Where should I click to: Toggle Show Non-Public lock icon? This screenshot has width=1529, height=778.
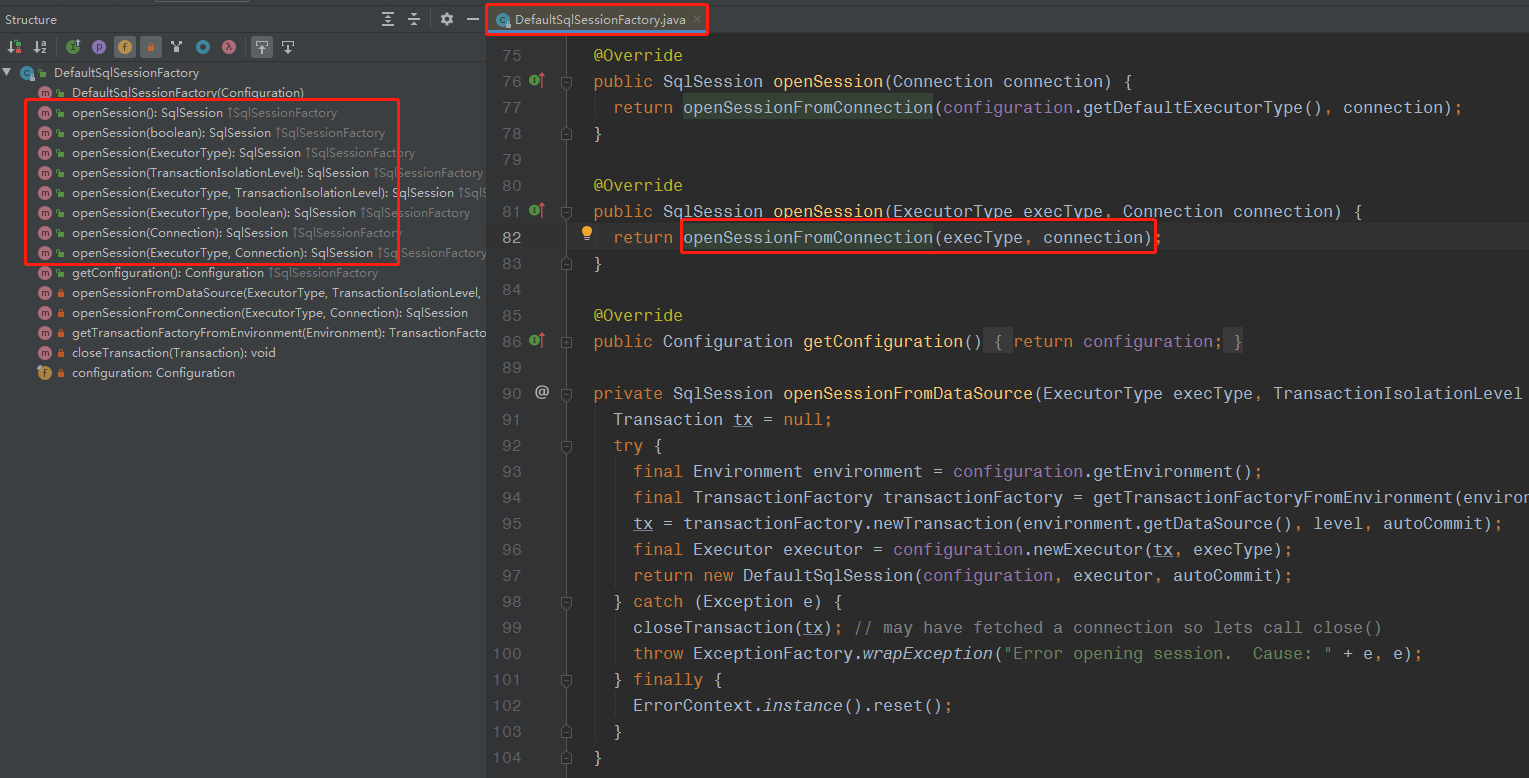coord(151,47)
